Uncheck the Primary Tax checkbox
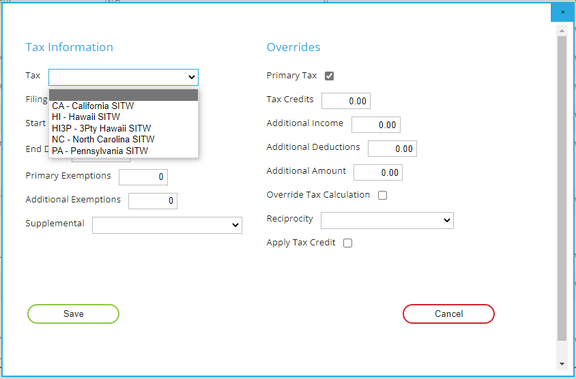Screen dimensions: 576x379 (x=329, y=76)
